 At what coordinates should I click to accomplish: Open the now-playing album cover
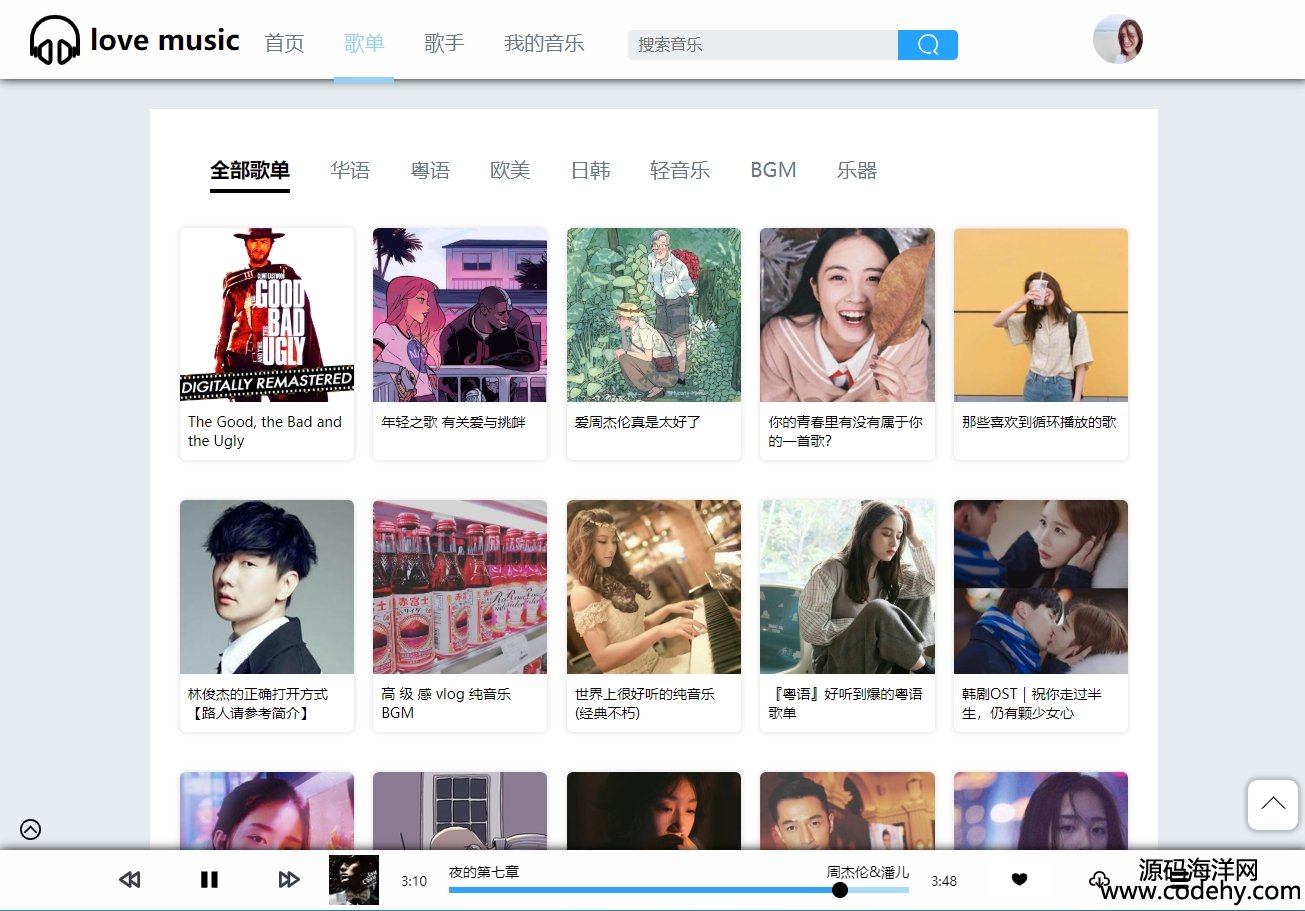[354, 880]
